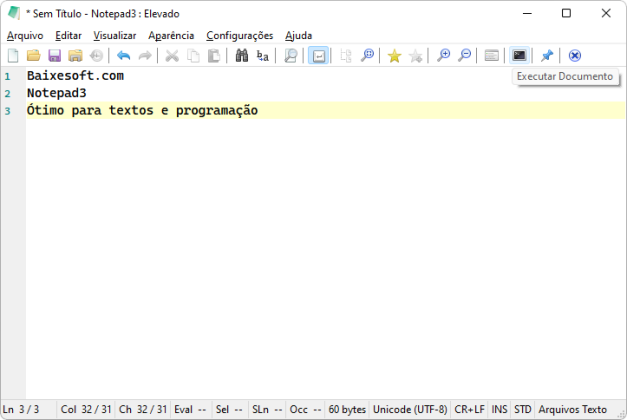Click the document magnifier icon after Replace
Image resolution: width=627 pixels, height=420 pixels.
[290, 56]
